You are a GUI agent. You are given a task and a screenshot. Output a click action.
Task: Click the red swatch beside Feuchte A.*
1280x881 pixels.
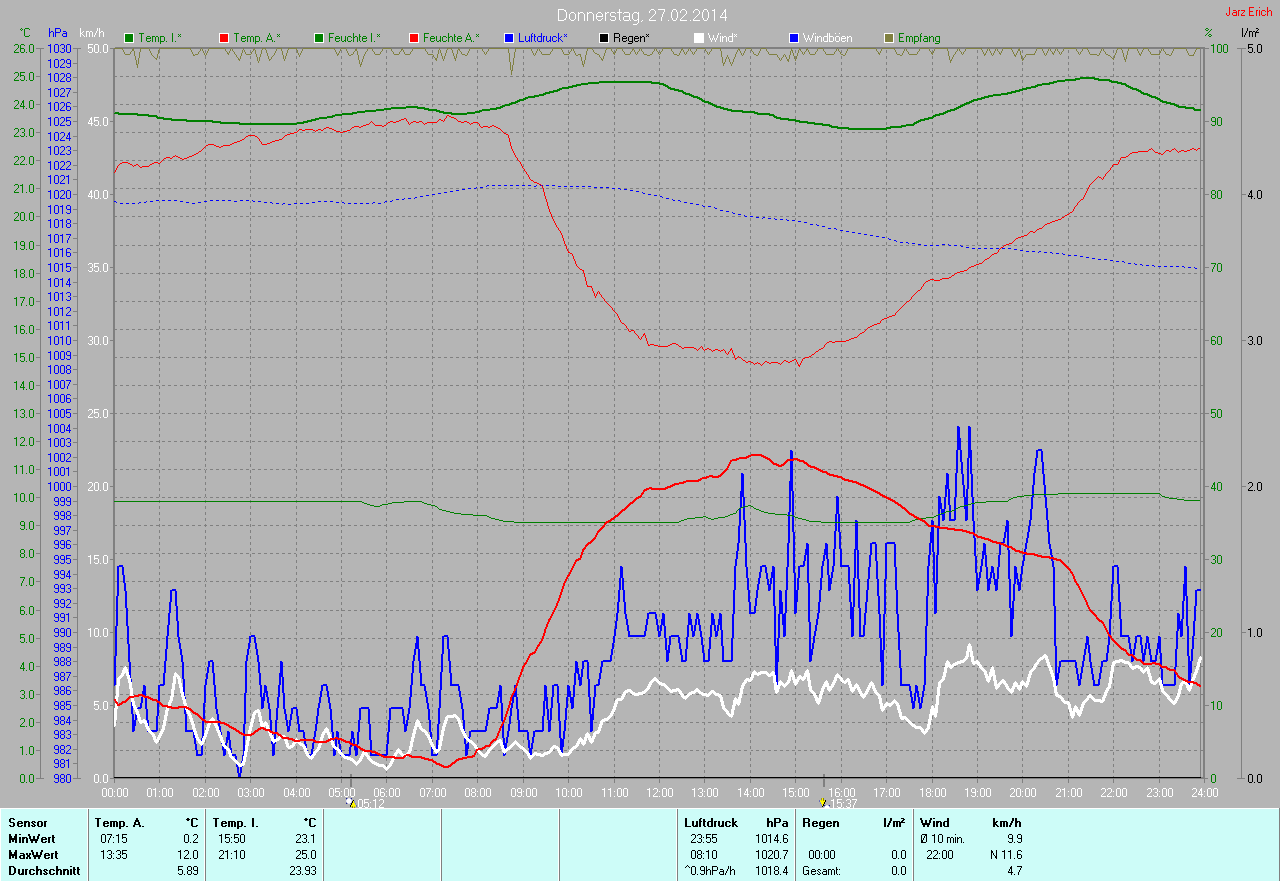coord(413,38)
